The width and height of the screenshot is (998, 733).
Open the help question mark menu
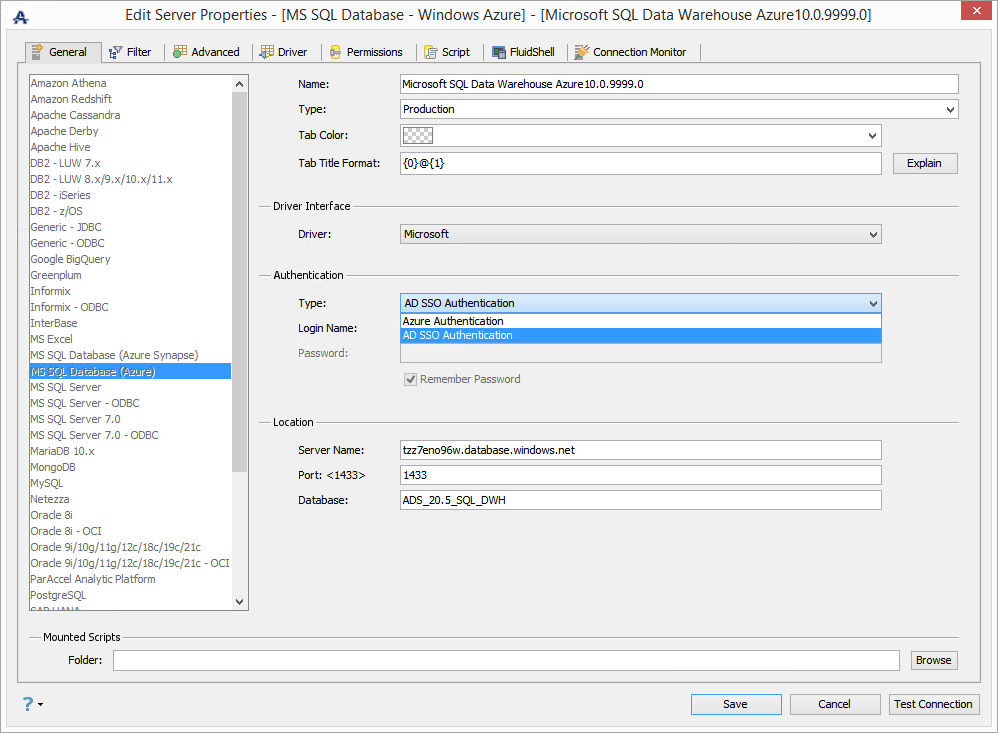(30, 704)
